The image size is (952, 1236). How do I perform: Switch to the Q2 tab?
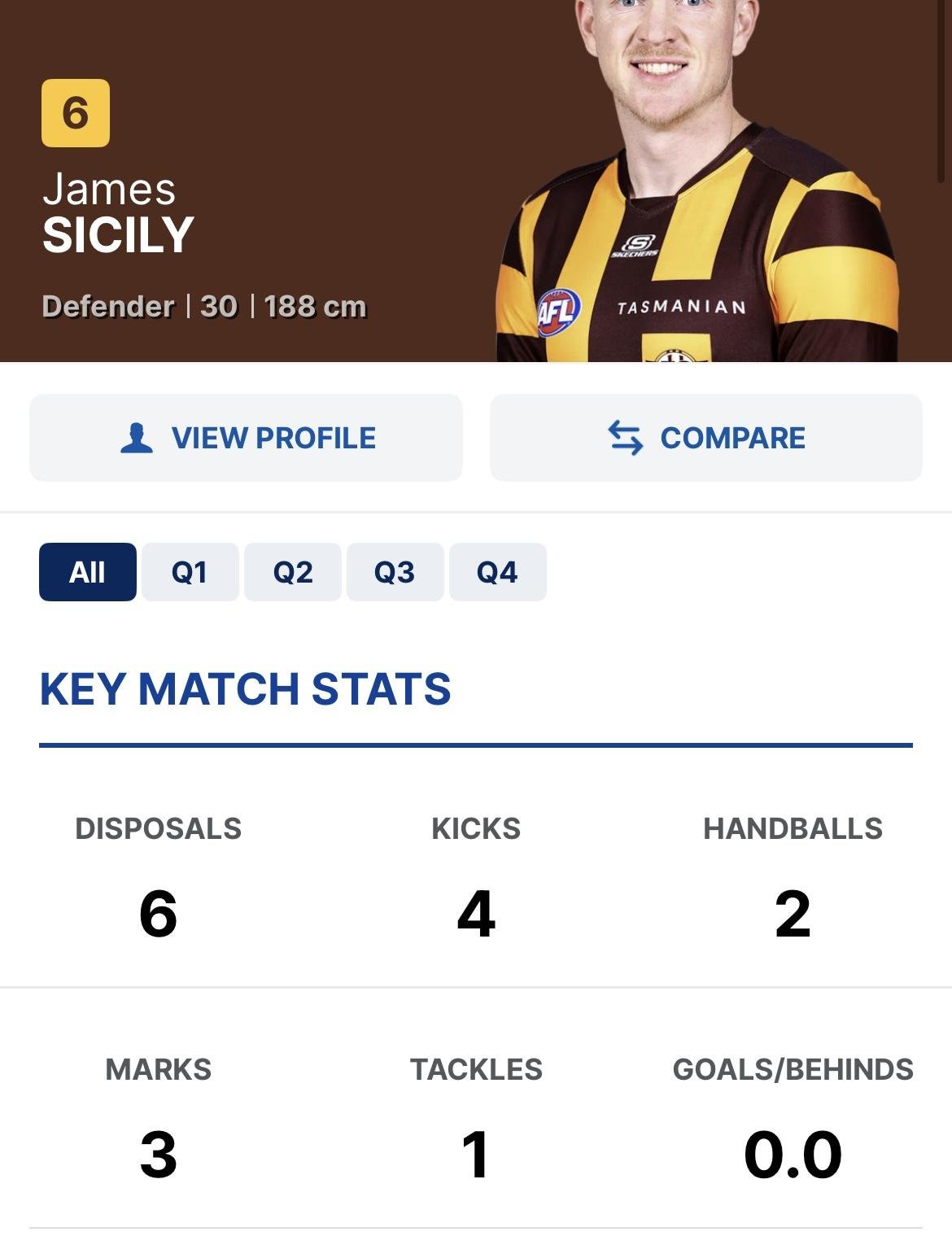coord(293,572)
